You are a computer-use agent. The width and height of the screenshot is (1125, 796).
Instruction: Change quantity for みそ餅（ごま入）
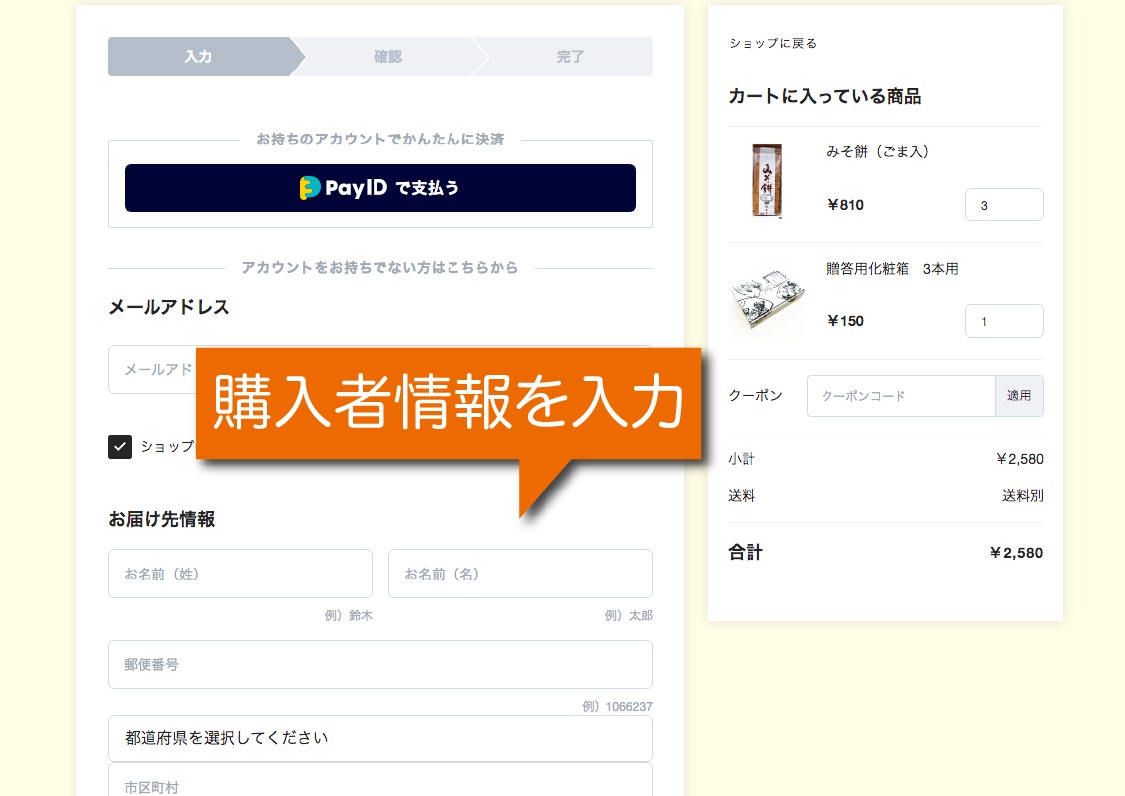1004,205
